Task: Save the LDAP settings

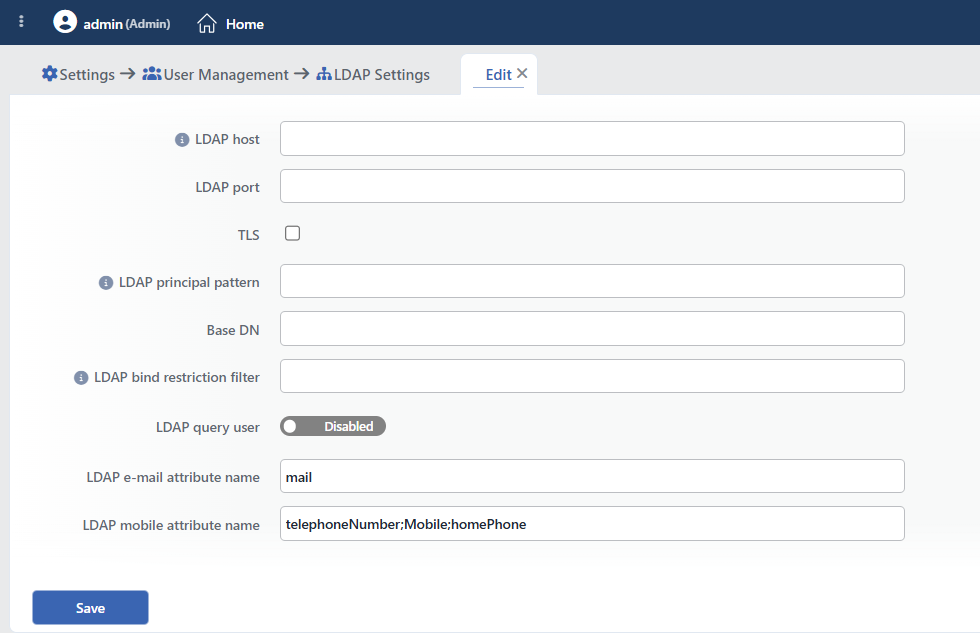Action: click(91, 607)
